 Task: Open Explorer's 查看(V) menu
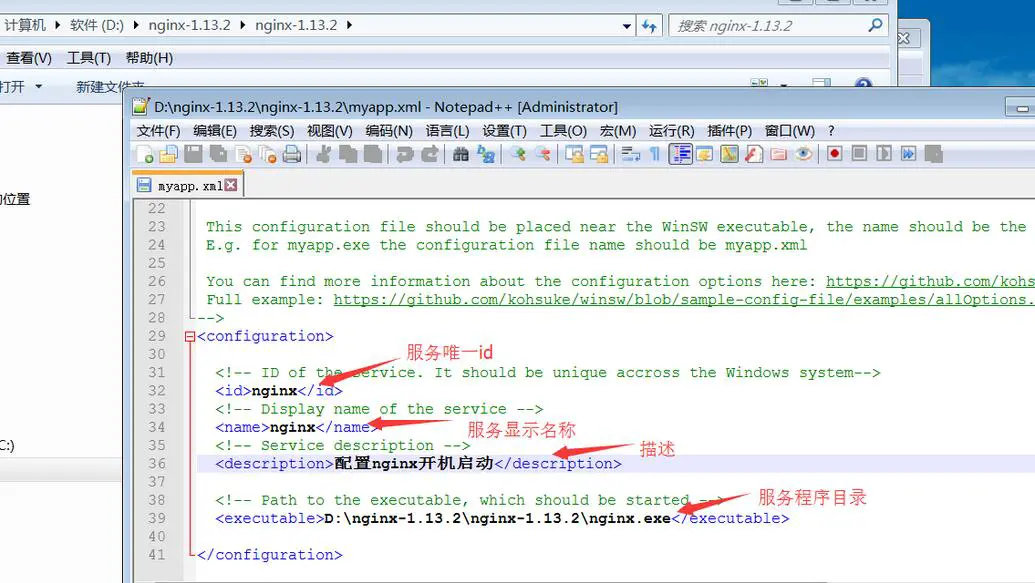28,58
